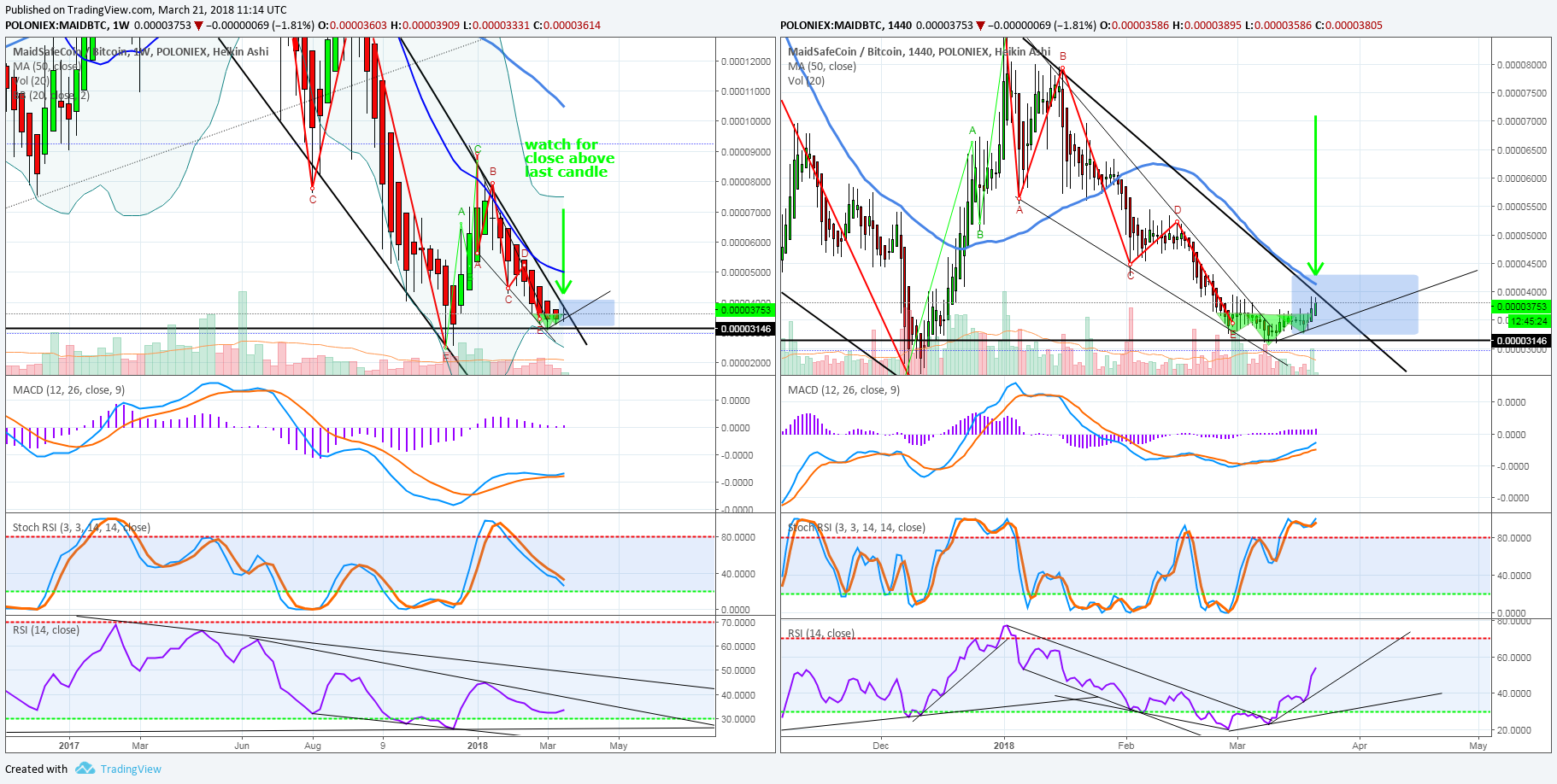Image resolution: width=1557 pixels, height=784 pixels.
Task: Click green 0.00003753 price tag on weekly chart
Action: click(x=746, y=310)
